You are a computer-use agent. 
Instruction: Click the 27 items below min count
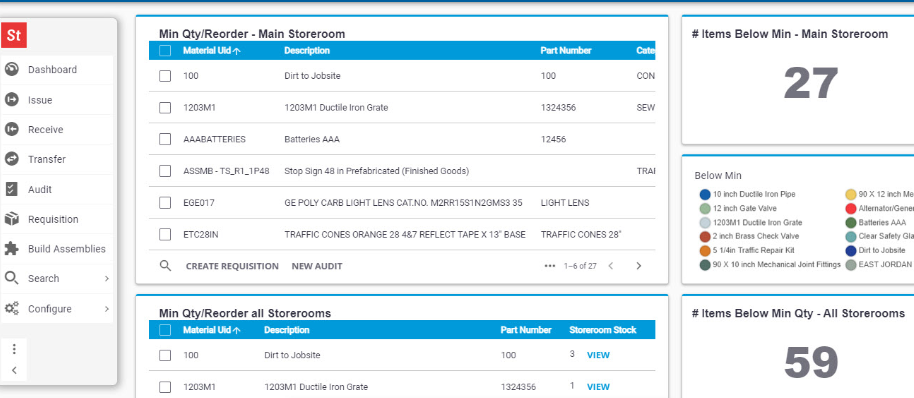click(811, 83)
